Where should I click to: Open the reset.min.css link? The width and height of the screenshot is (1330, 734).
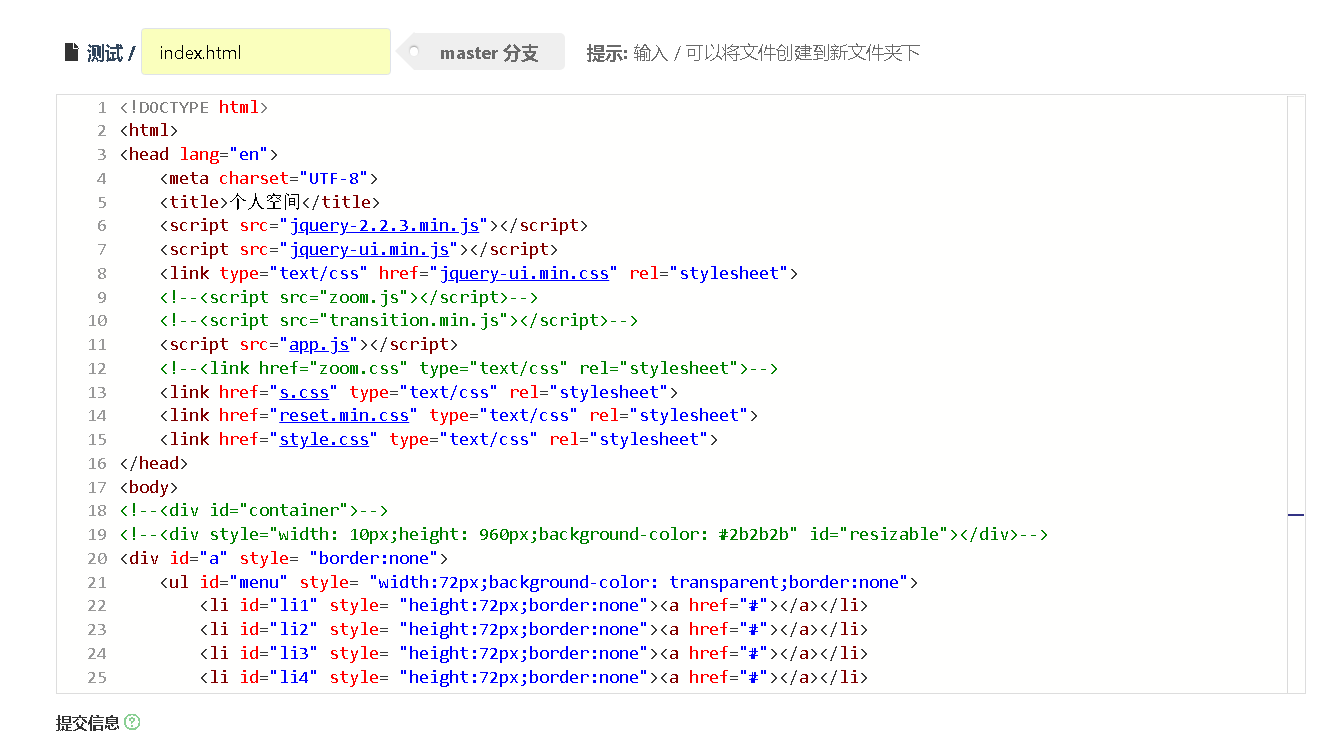pos(344,415)
